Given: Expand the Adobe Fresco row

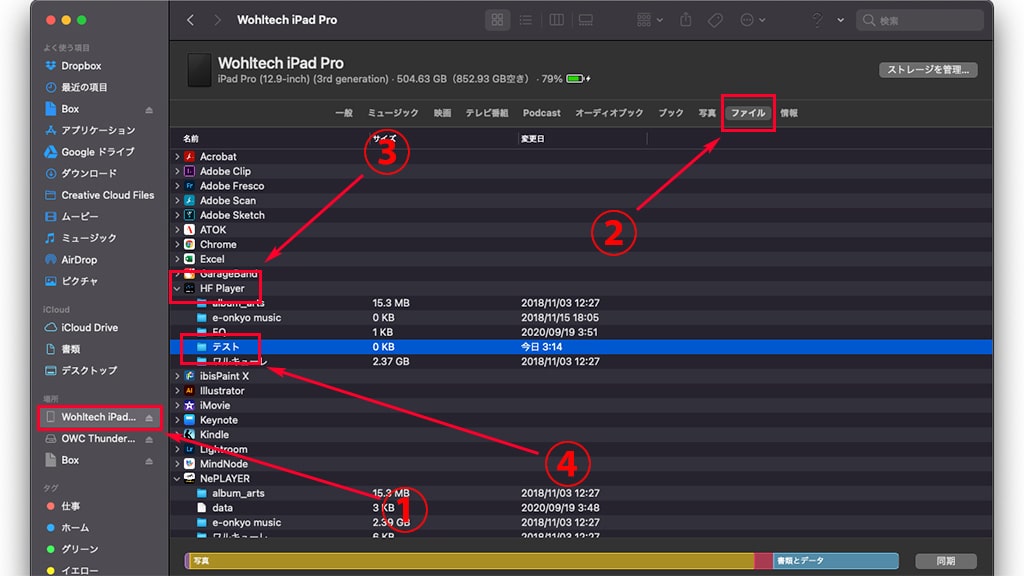Looking at the screenshot, I should [x=177, y=186].
